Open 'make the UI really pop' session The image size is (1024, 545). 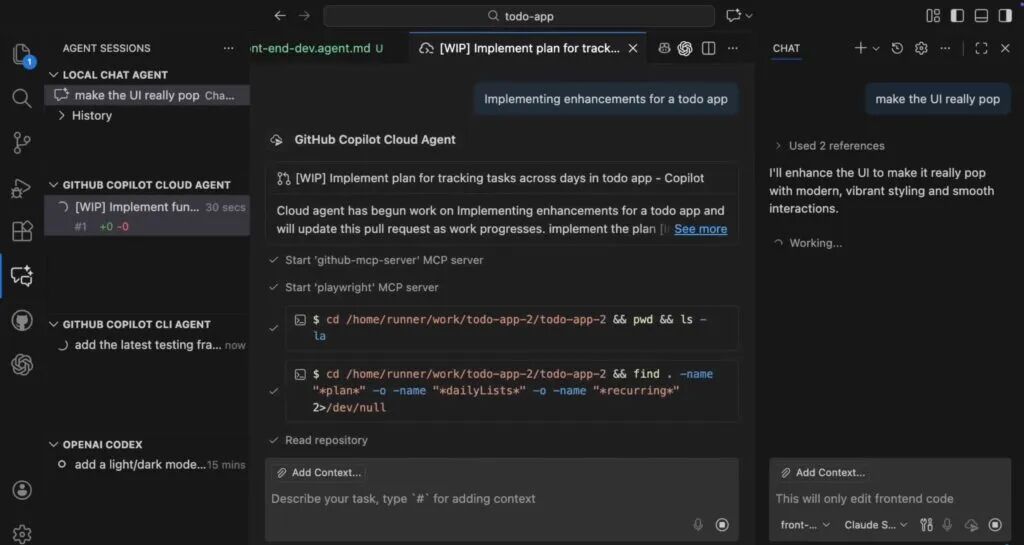pos(147,95)
